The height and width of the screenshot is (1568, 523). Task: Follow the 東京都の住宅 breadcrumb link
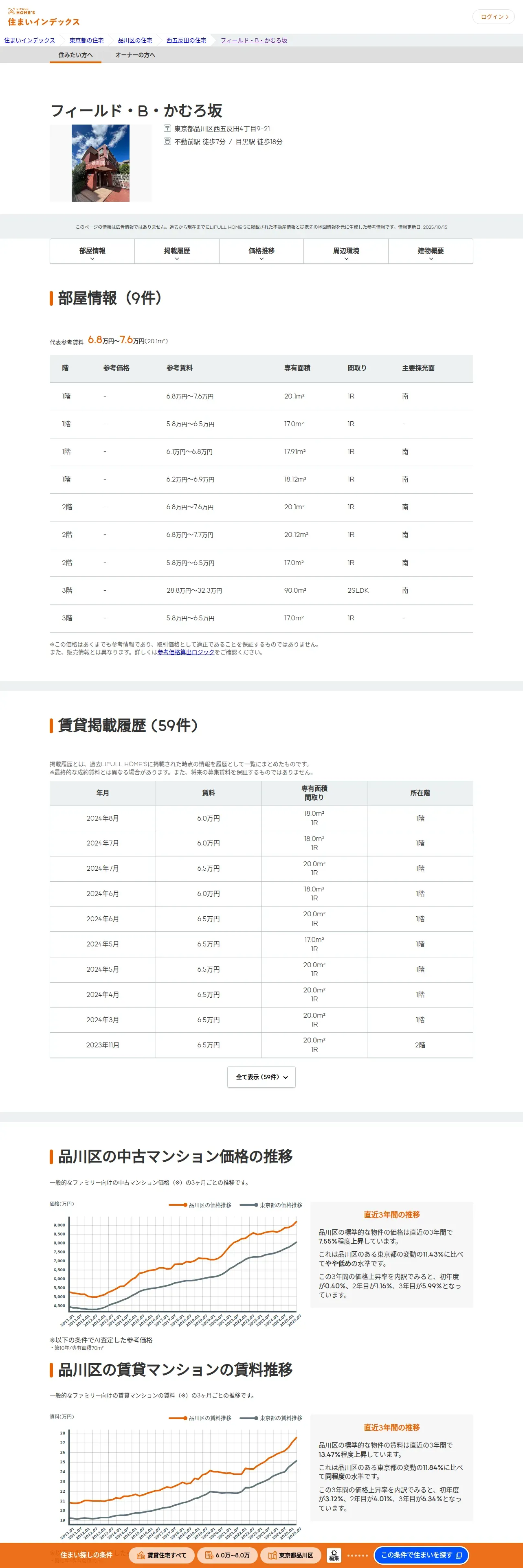point(86,40)
